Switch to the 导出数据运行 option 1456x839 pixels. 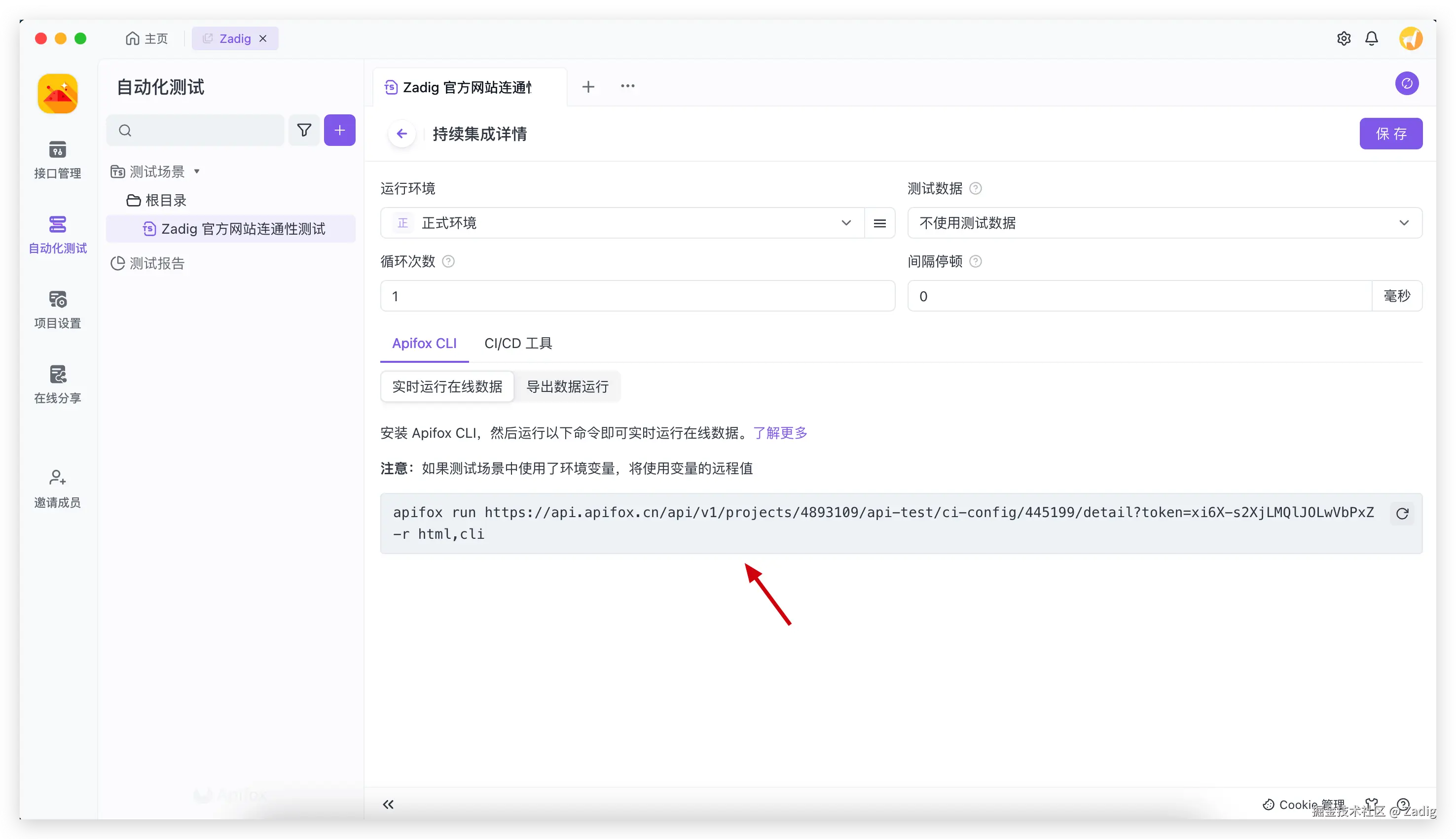tap(567, 386)
